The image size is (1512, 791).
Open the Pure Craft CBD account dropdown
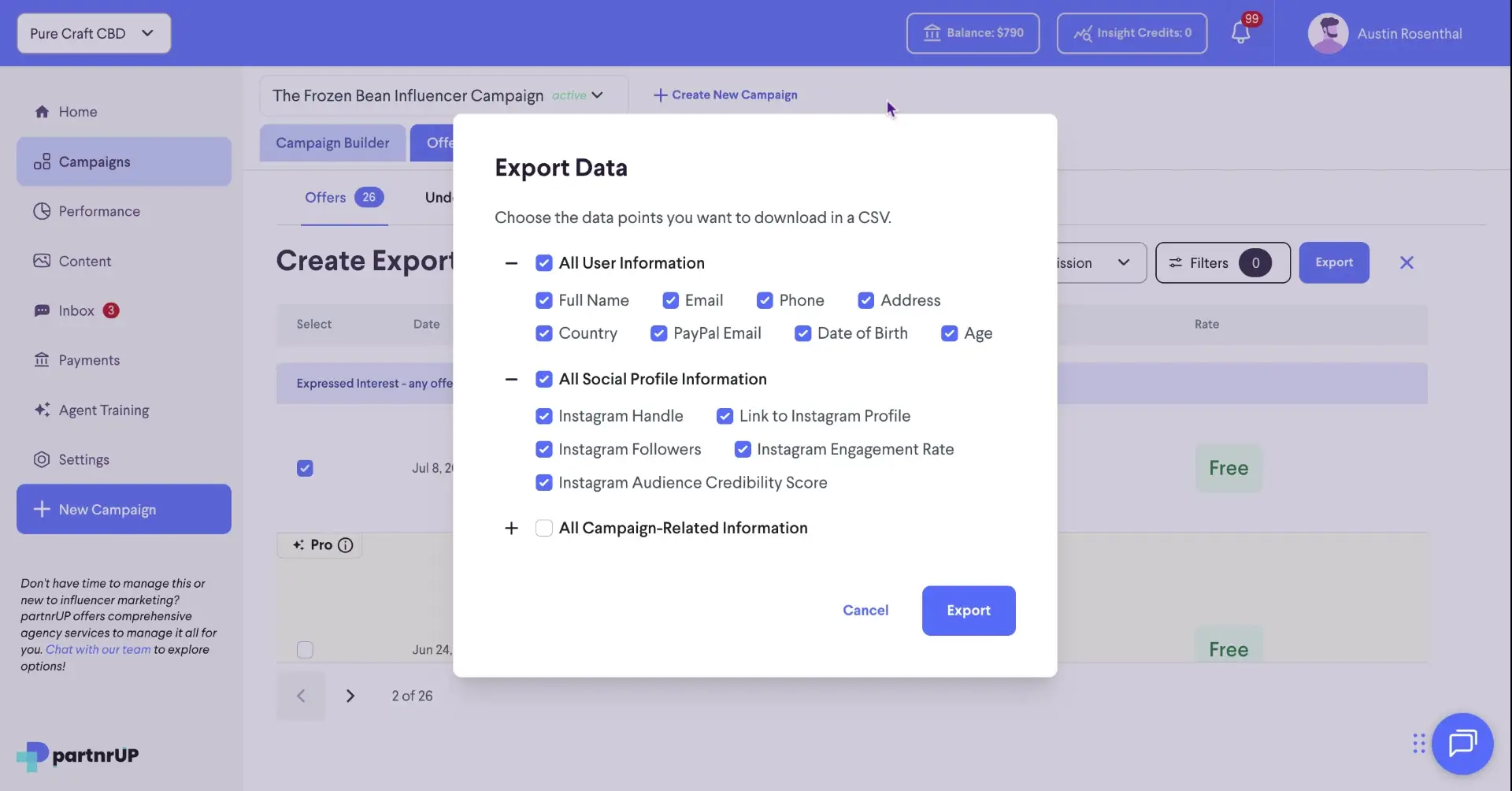[x=93, y=33]
